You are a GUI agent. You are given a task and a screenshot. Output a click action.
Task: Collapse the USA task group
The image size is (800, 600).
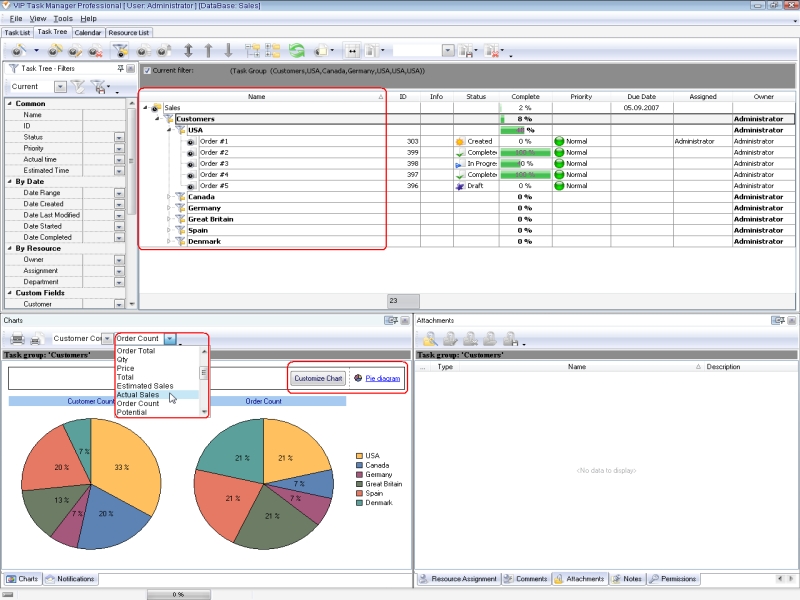pyautogui.click(x=169, y=130)
